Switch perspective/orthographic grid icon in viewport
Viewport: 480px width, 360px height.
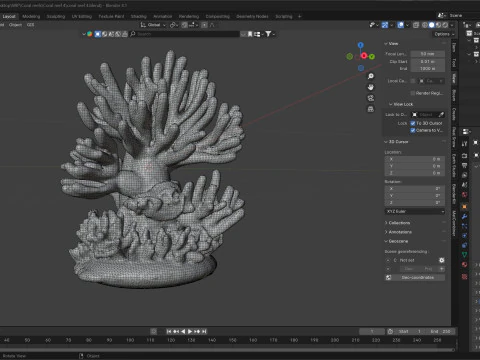[371, 109]
